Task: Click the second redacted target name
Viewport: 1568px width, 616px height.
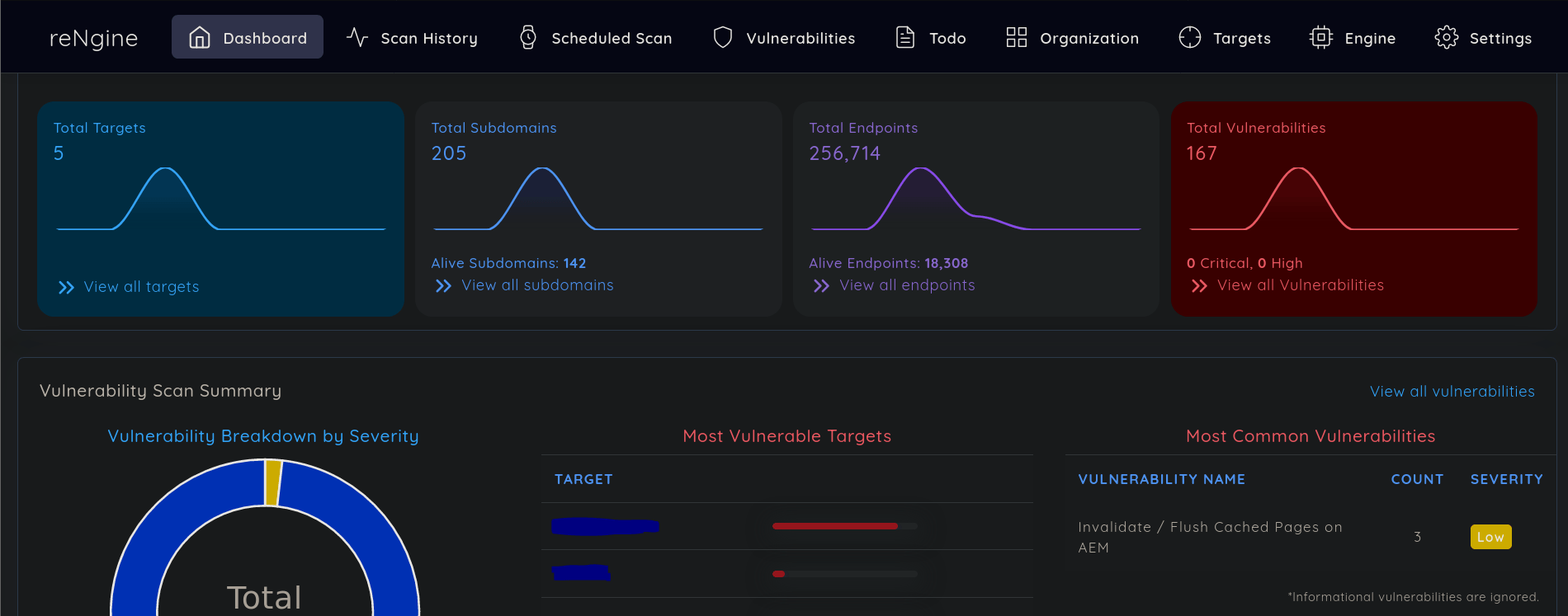Action: (x=581, y=572)
